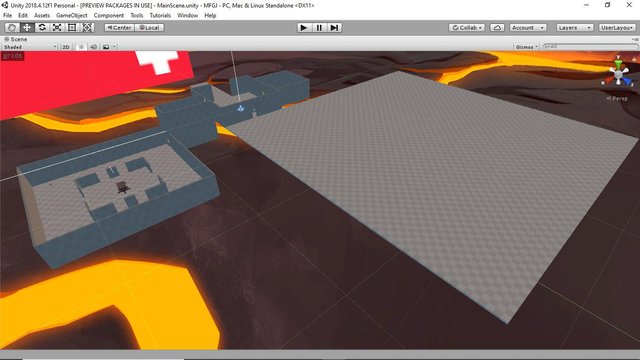Open the GameObject menu

coord(72,16)
